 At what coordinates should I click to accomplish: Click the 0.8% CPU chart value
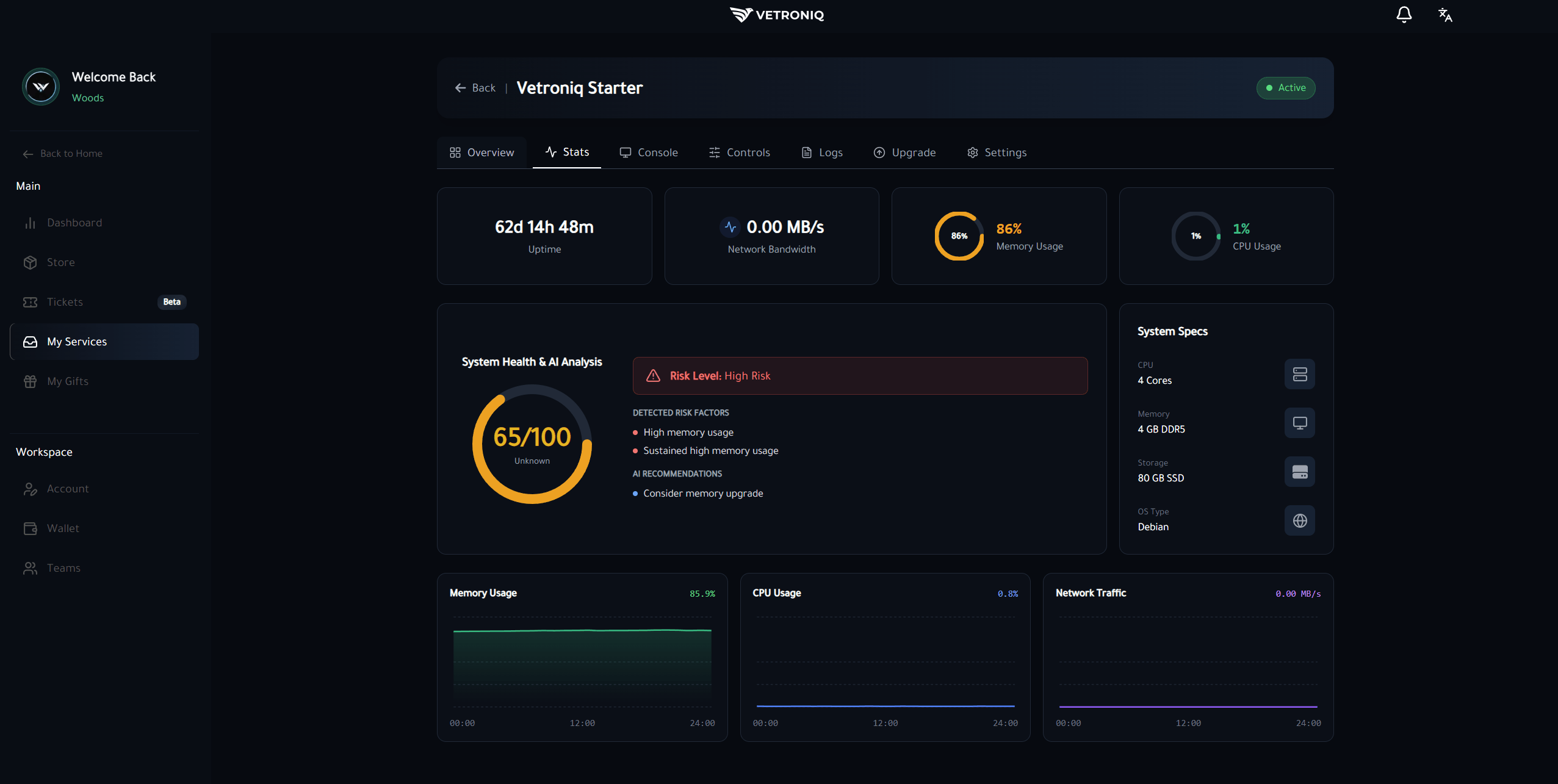pyautogui.click(x=1008, y=594)
